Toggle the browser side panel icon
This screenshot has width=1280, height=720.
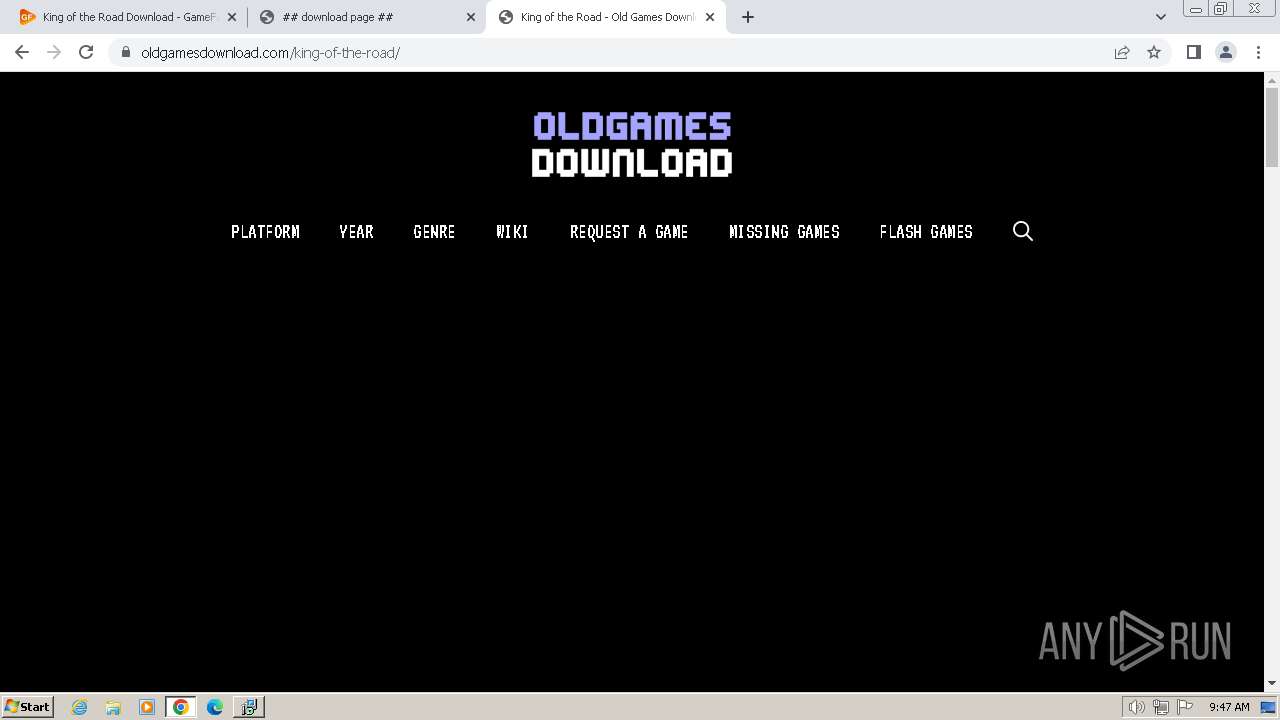1193,52
